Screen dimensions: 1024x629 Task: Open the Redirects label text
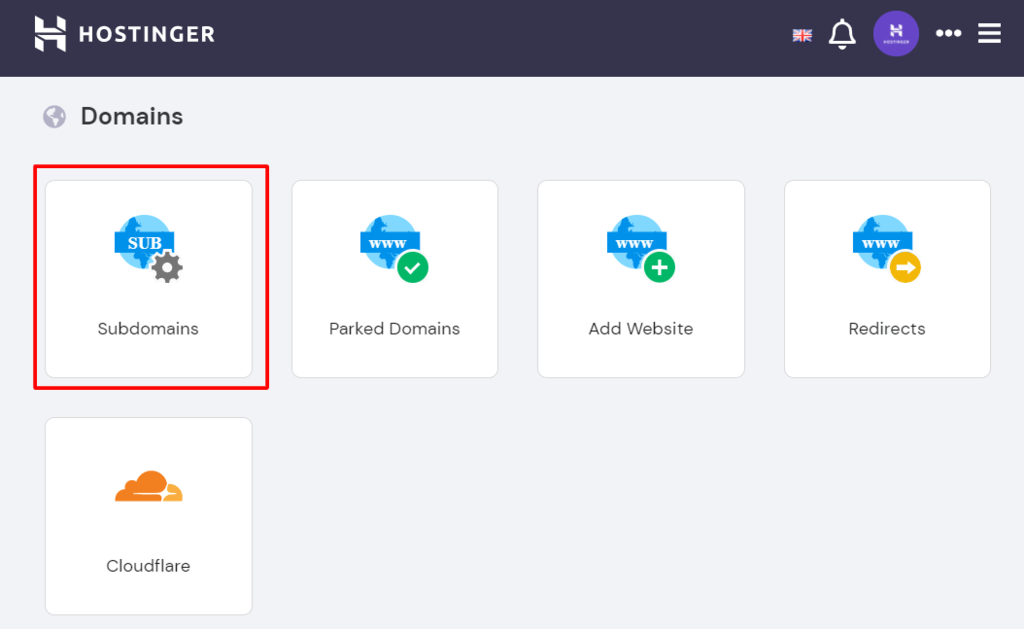click(887, 329)
